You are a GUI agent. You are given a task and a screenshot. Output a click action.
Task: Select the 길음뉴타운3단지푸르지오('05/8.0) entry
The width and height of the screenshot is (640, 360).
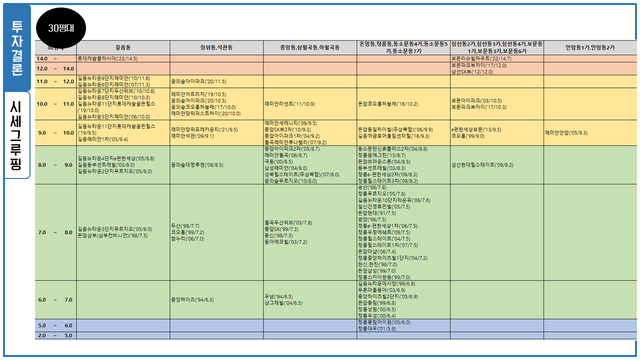pos(115,229)
